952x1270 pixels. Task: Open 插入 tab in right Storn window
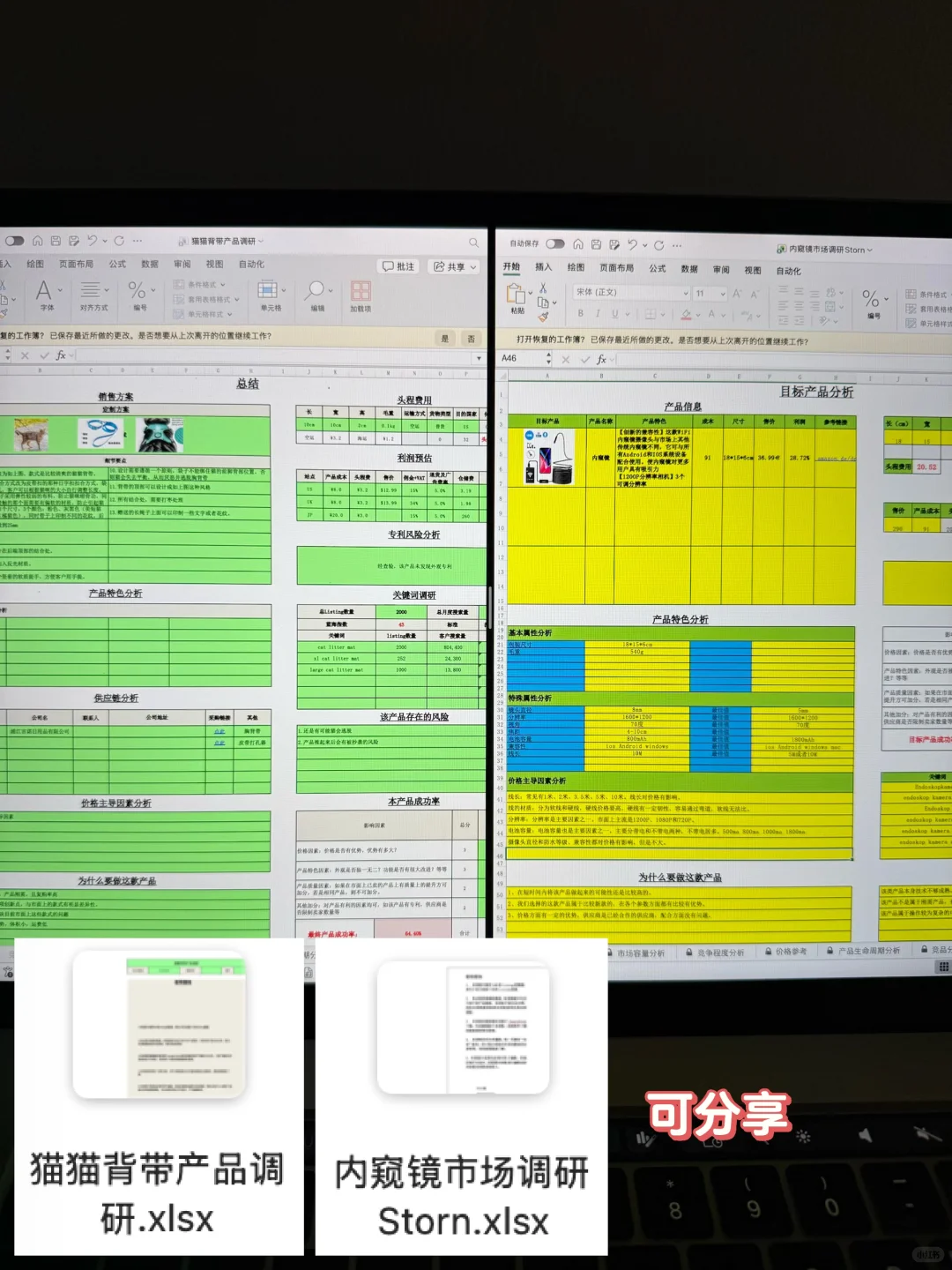pos(543,266)
